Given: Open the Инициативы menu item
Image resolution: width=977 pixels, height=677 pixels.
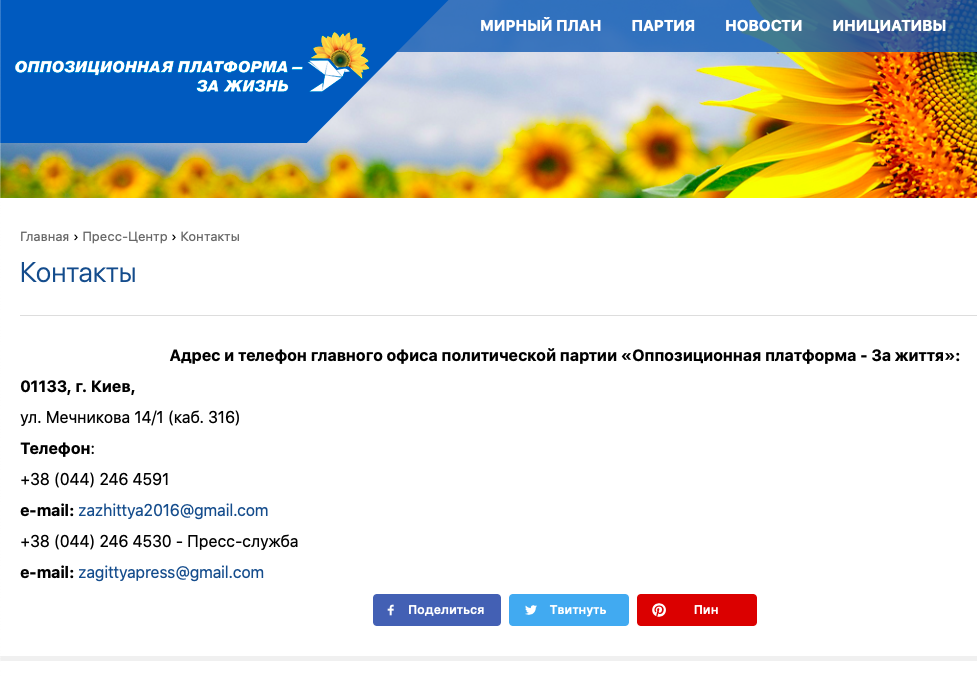Looking at the screenshot, I should point(889,26).
